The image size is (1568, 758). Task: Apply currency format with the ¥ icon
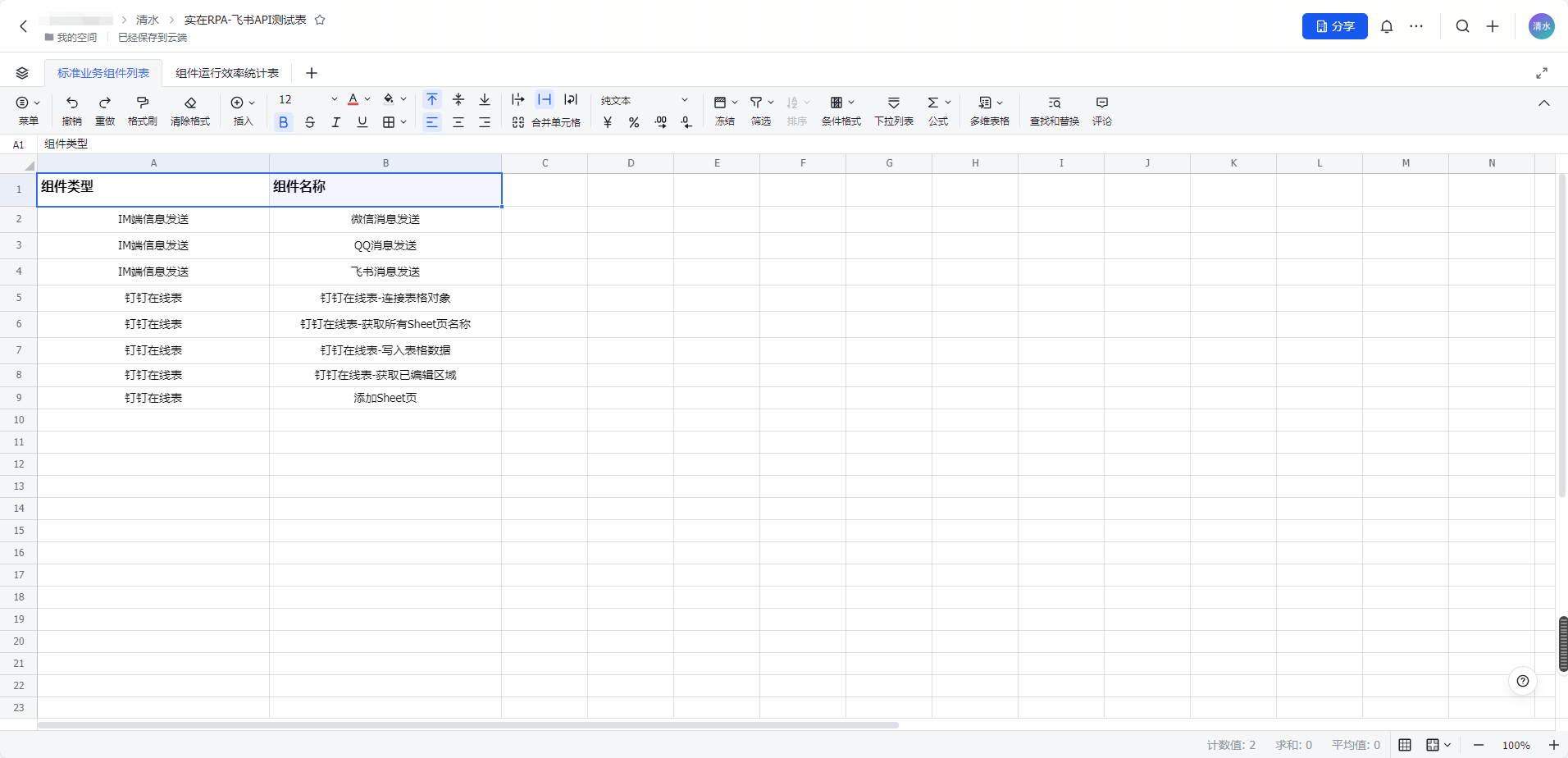608,122
